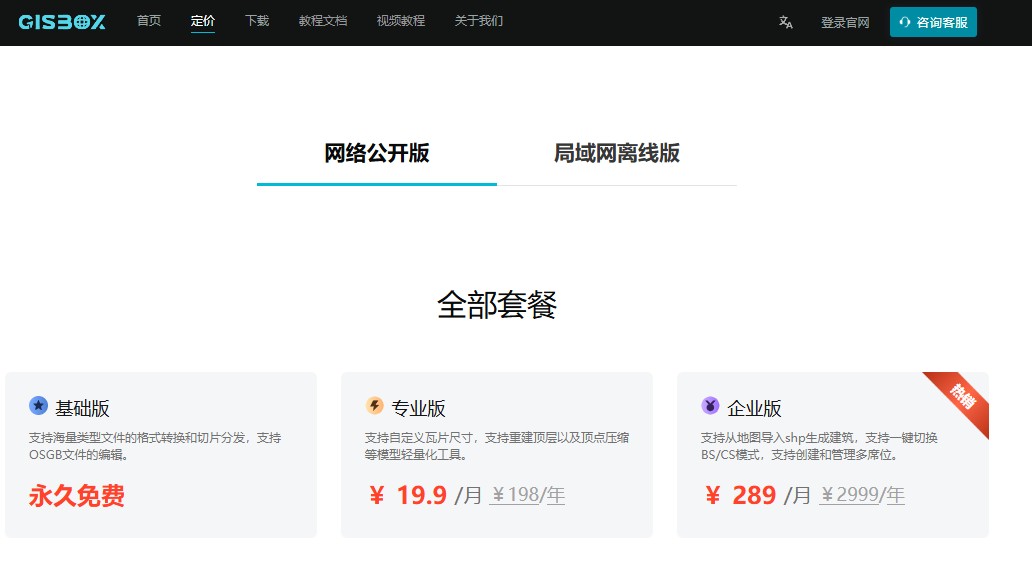Open 教程文档 from the top navigation
The width and height of the screenshot is (1032, 587).
[x=323, y=21]
